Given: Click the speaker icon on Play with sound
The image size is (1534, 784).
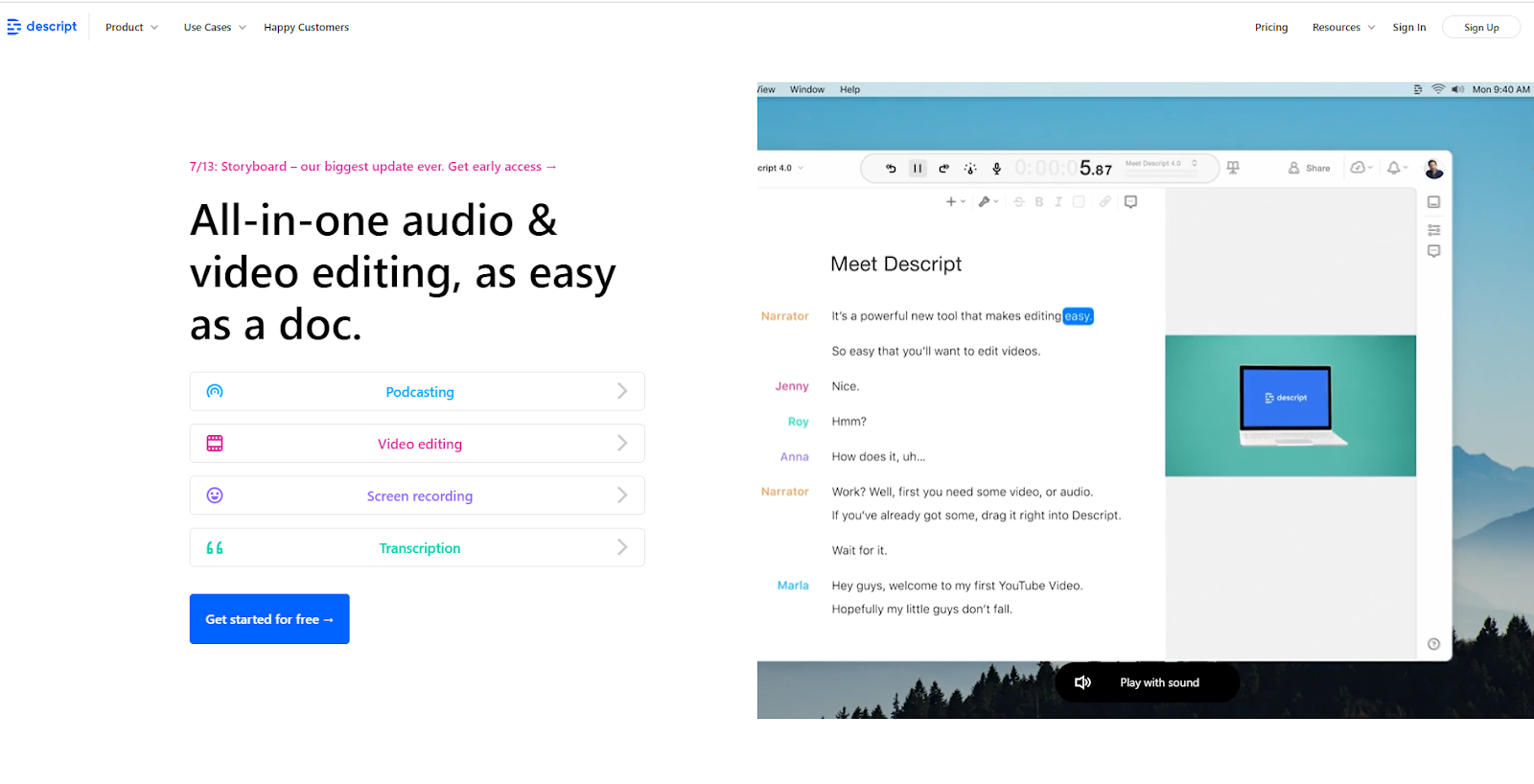Looking at the screenshot, I should [1083, 682].
